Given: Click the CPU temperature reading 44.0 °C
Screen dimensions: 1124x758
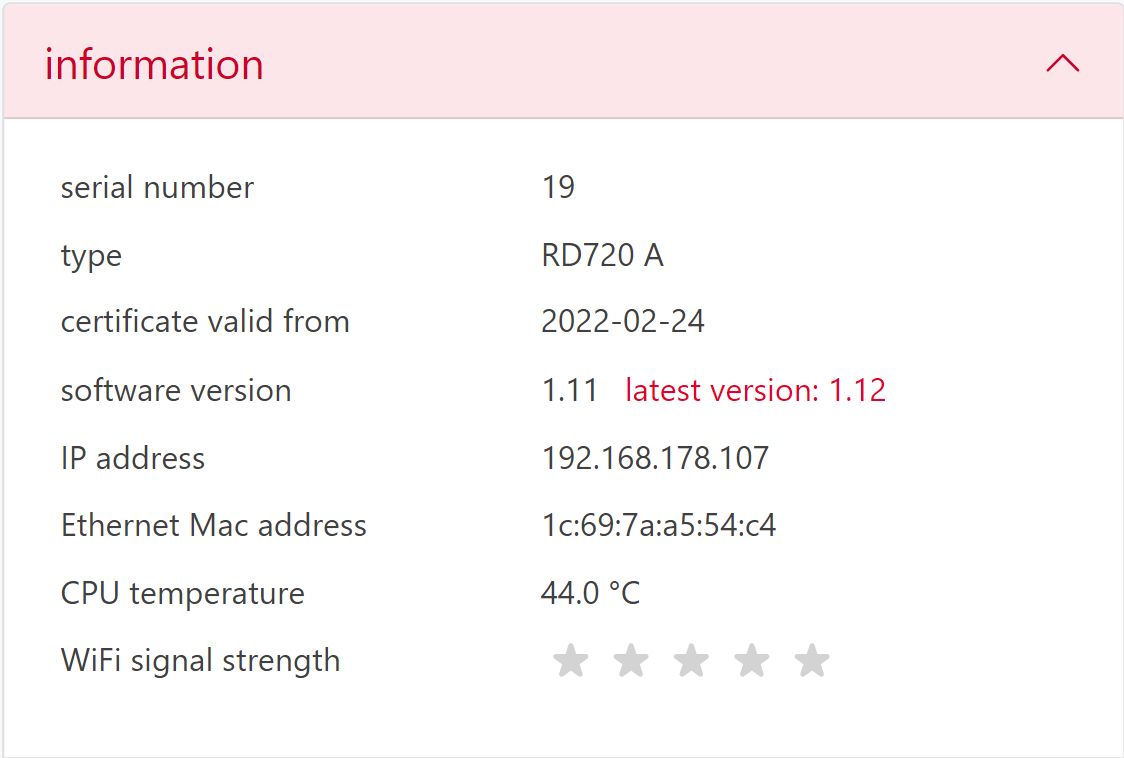Looking at the screenshot, I should pyautogui.click(x=590, y=593).
